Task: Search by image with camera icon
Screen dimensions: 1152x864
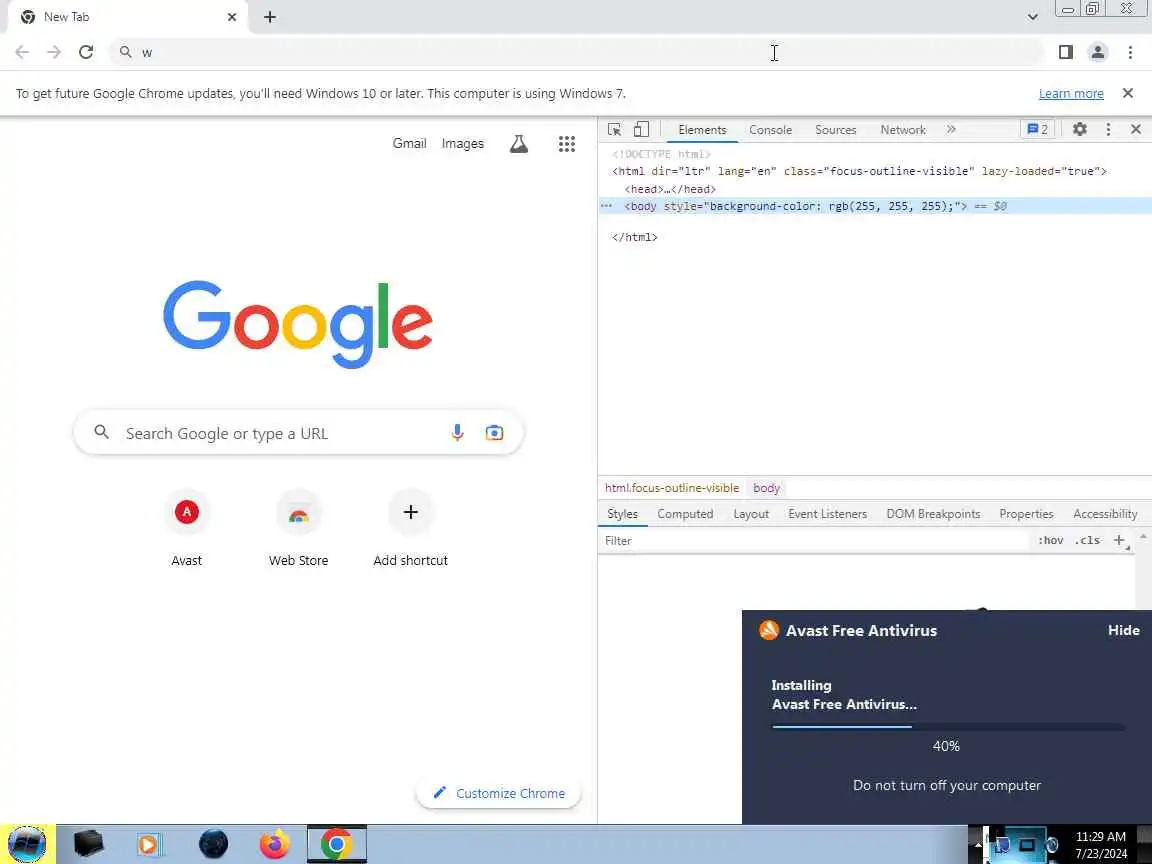Action: pos(494,433)
